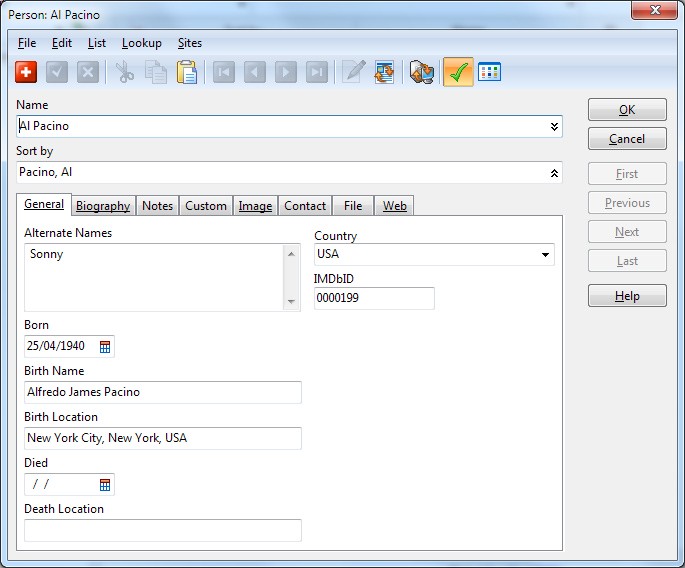The image size is (685, 568).
Task: Open the Country dropdown list
Action: point(545,255)
